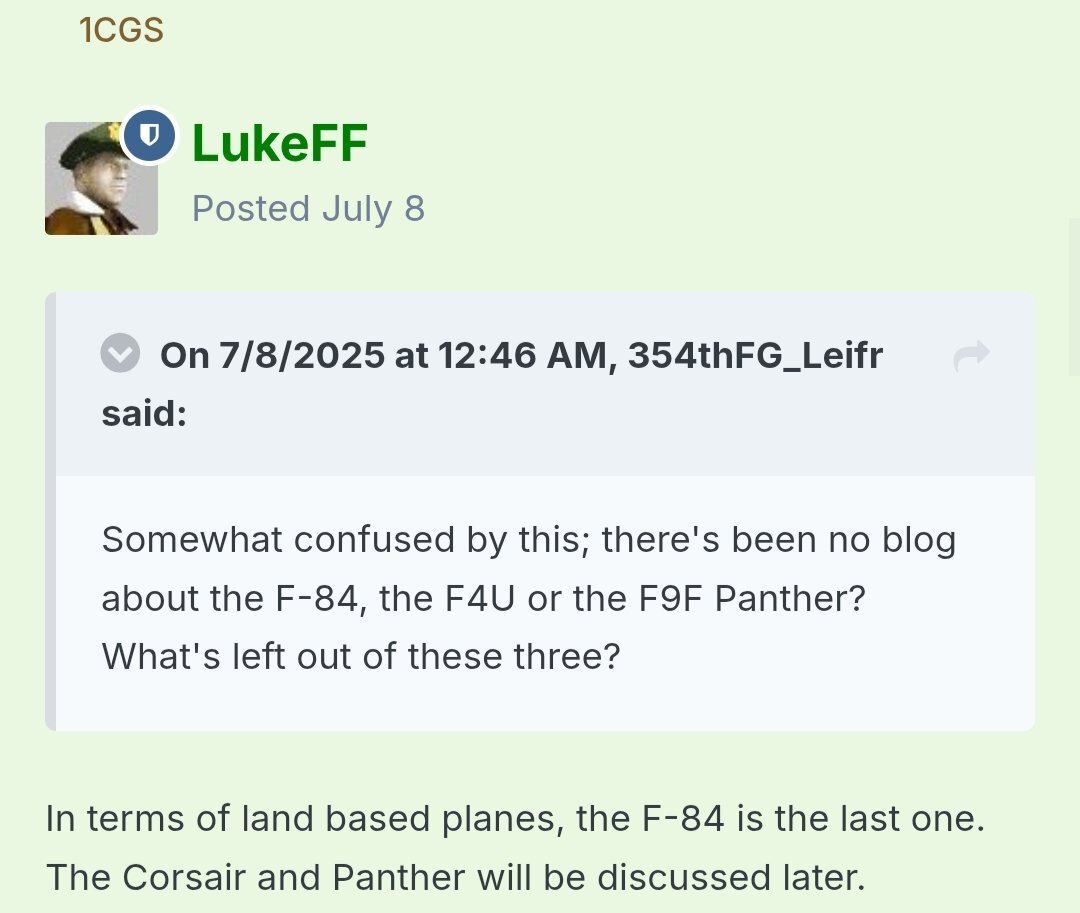Viewport: 1080px width, 913px height.
Task: Open the LukeFF username profile link
Action: pos(279,143)
